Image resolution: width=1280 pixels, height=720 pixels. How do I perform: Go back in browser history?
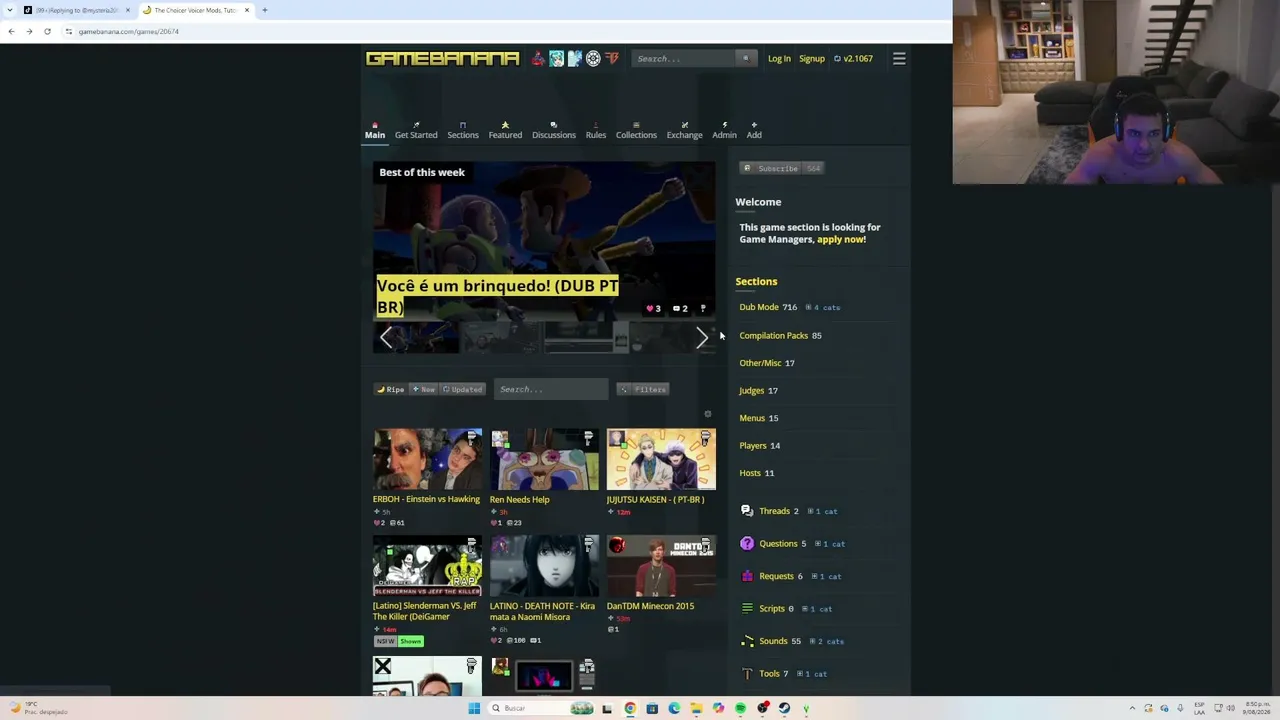(x=11, y=32)
